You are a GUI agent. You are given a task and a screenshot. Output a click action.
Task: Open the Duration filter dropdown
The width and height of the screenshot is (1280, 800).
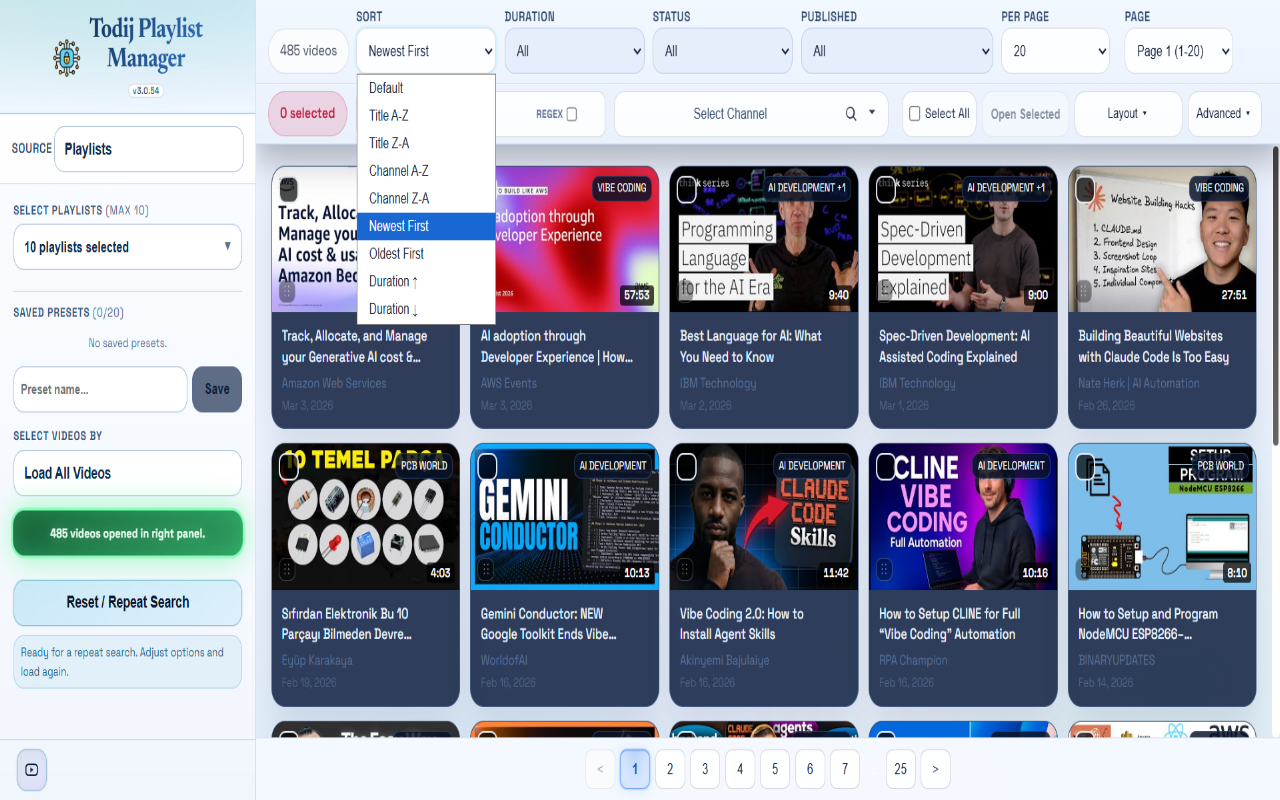pyautogui.click(x=574, y=51)
